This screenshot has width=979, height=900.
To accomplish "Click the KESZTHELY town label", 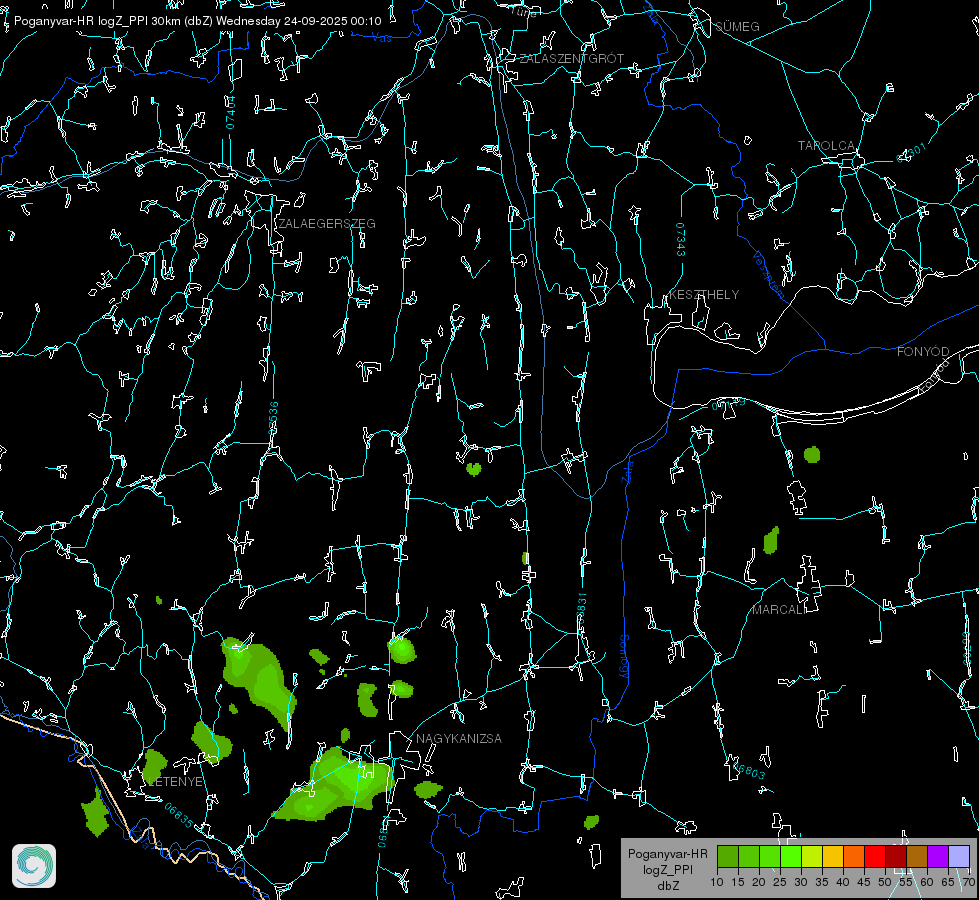I will tap(704, 295).
